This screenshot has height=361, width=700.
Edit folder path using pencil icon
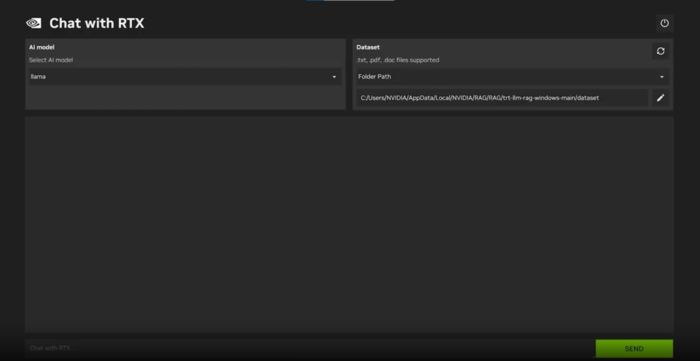(x=660, y=98)
